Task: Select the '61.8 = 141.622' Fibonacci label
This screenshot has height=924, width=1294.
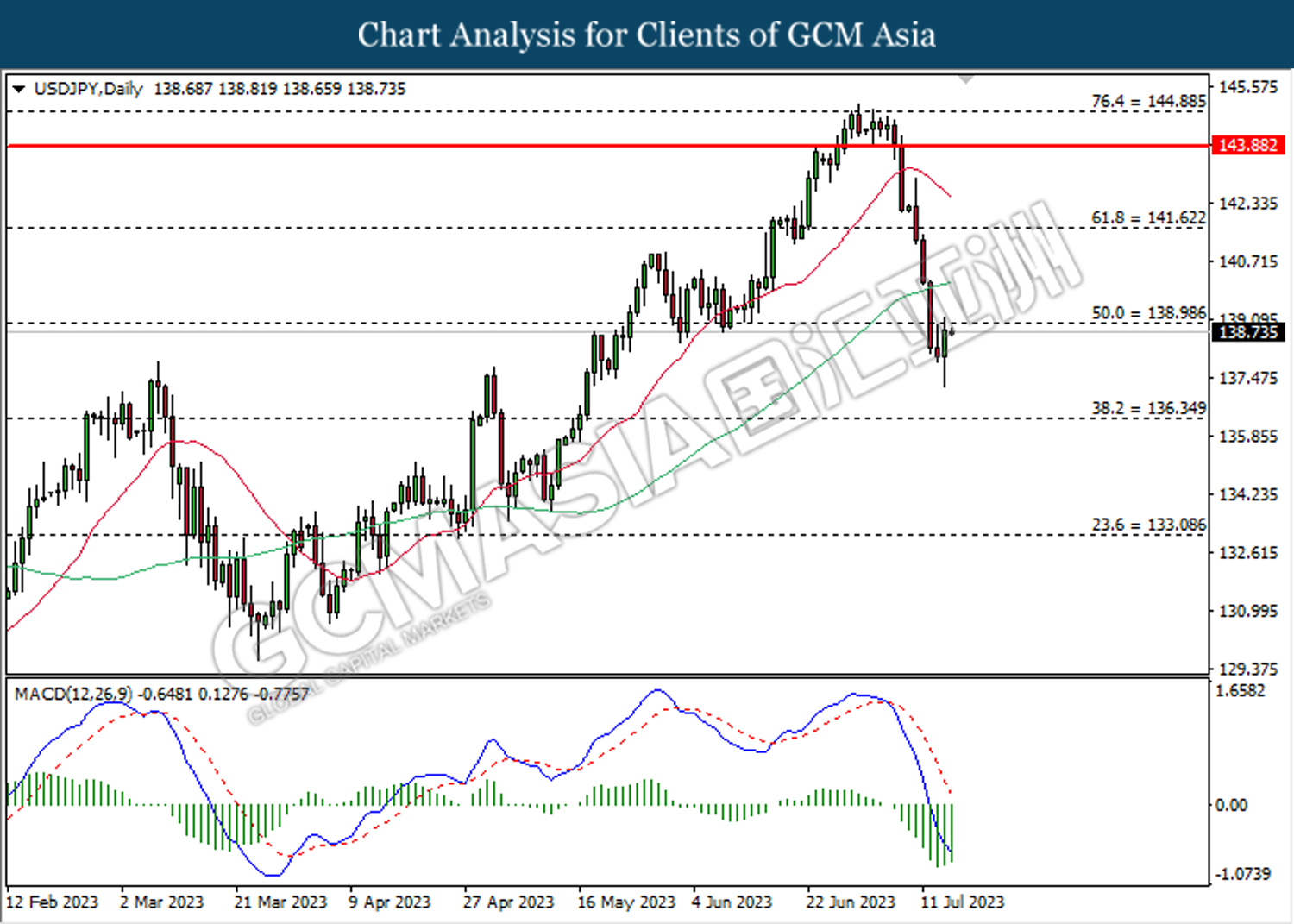Action: pos(1148,217)
